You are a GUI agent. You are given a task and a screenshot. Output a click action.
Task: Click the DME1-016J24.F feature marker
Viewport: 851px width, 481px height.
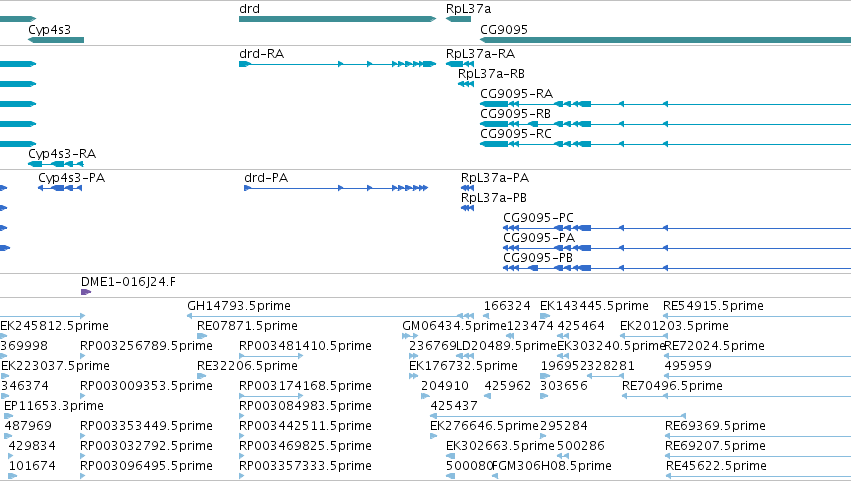pyautogui.click(x=86, y=292)
